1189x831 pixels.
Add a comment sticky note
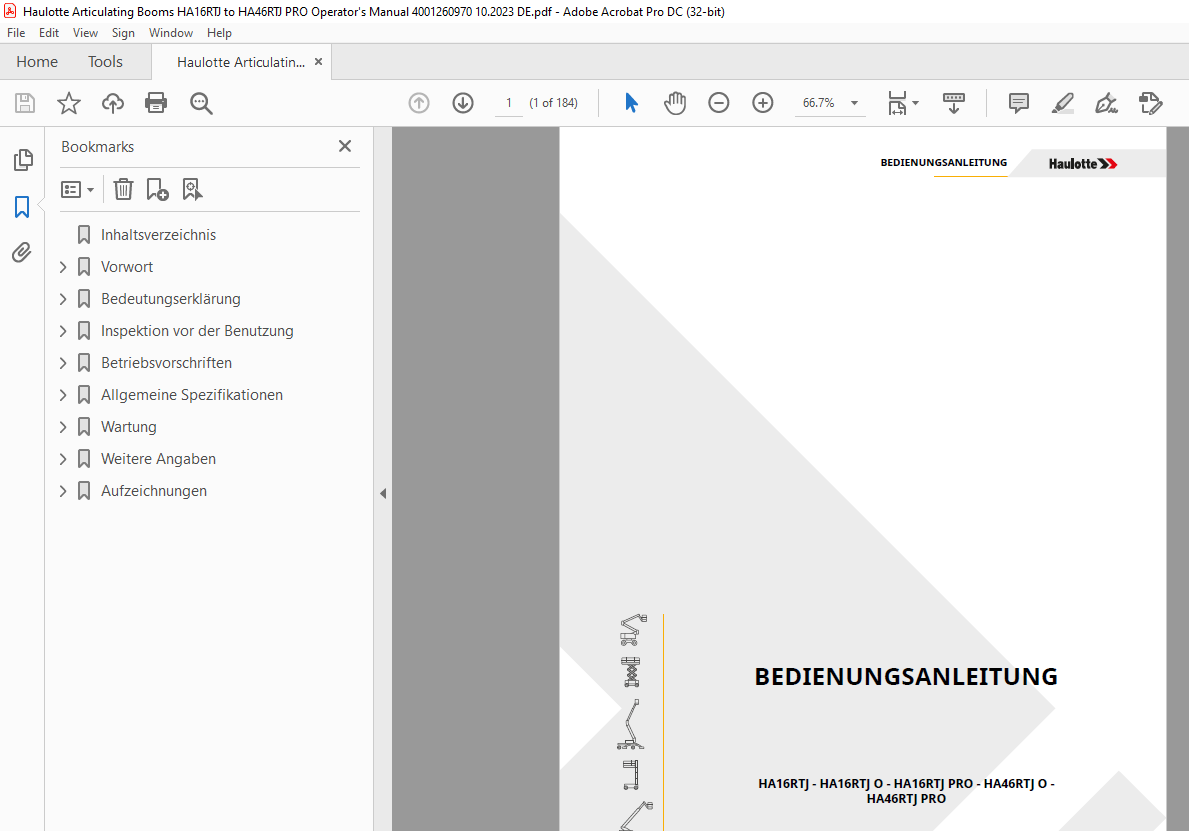pyautogui.click(x=1018, y=103)
